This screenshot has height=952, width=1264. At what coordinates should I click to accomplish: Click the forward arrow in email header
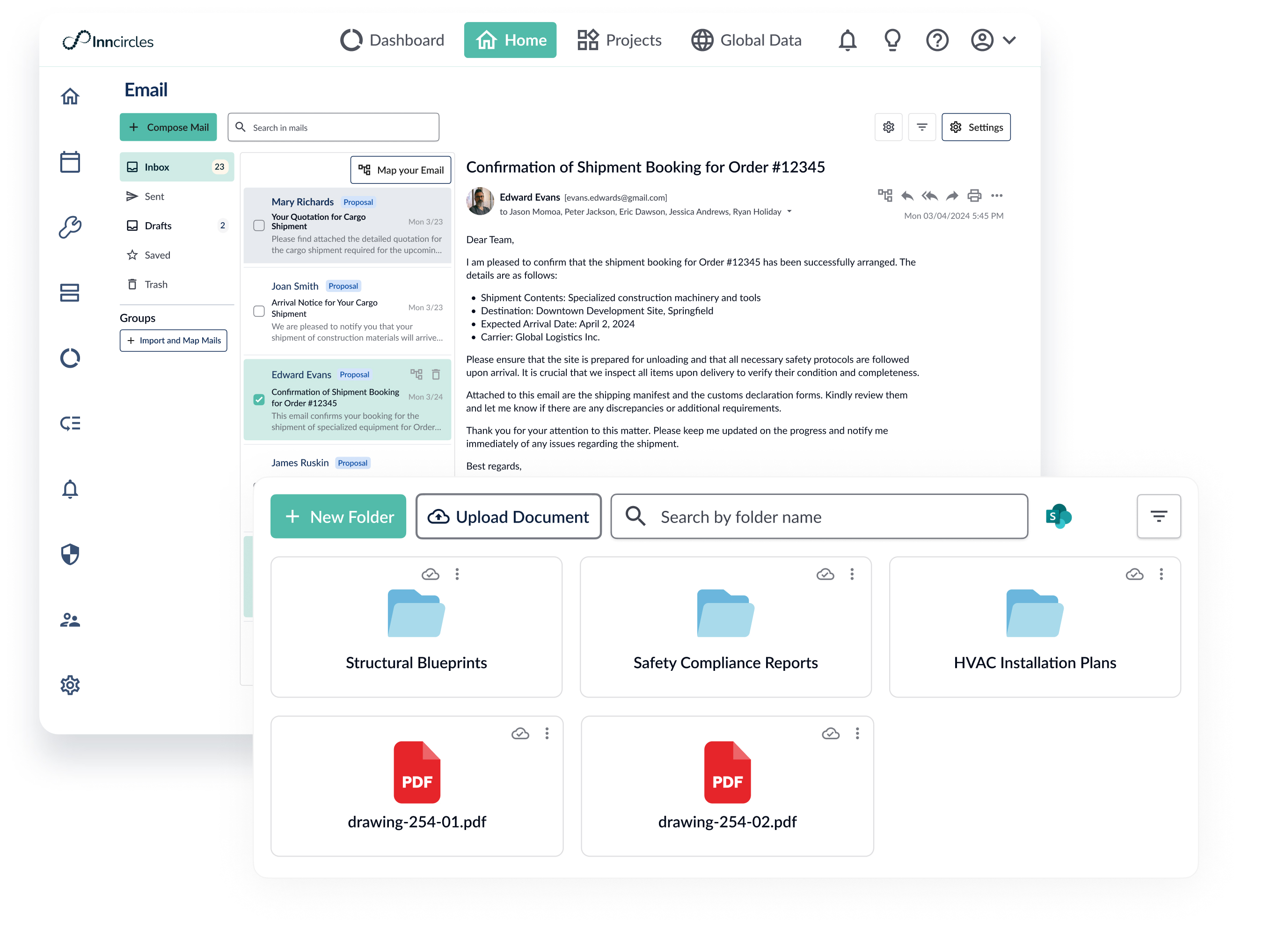(952, 196)
